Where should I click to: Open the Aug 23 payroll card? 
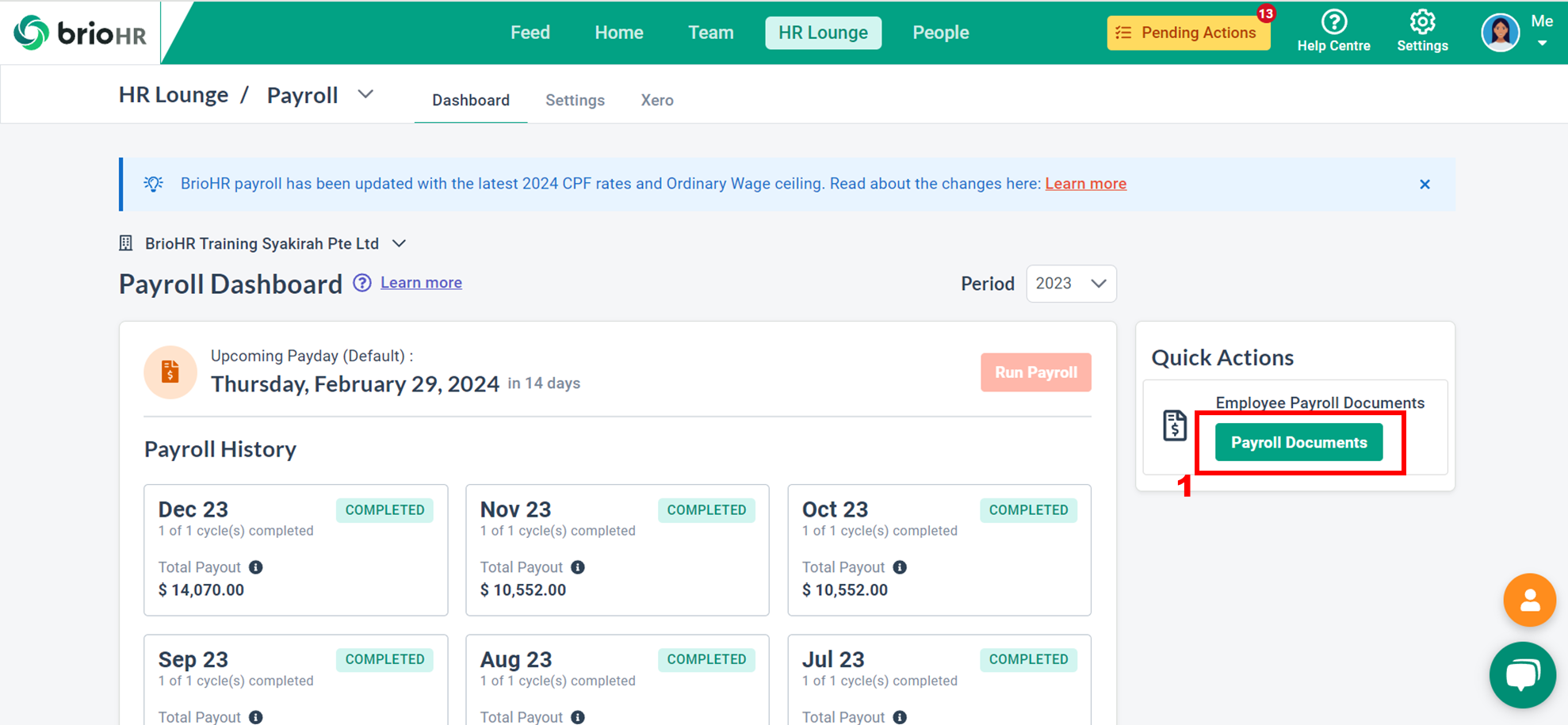(618, 680)
